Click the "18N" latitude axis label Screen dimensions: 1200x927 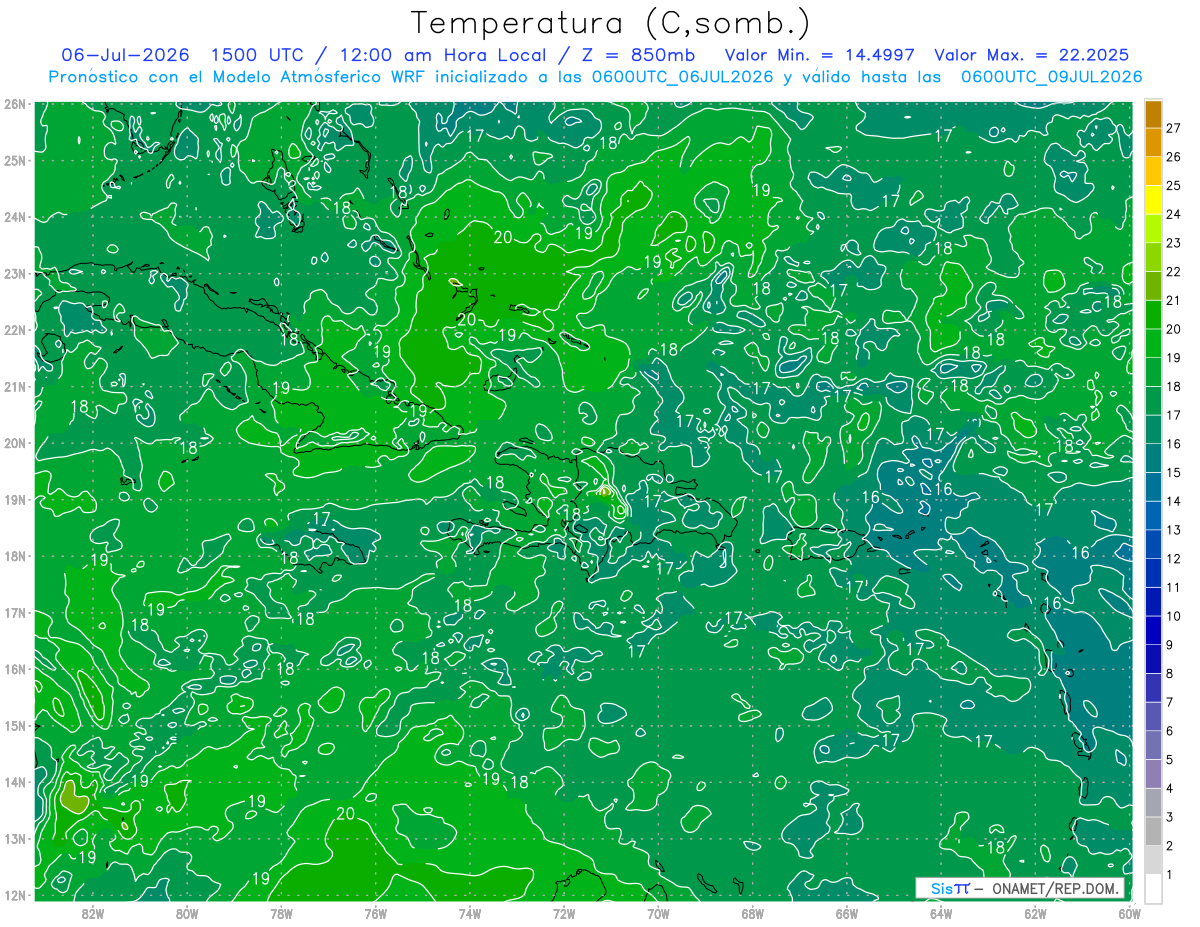coord(15,556)
